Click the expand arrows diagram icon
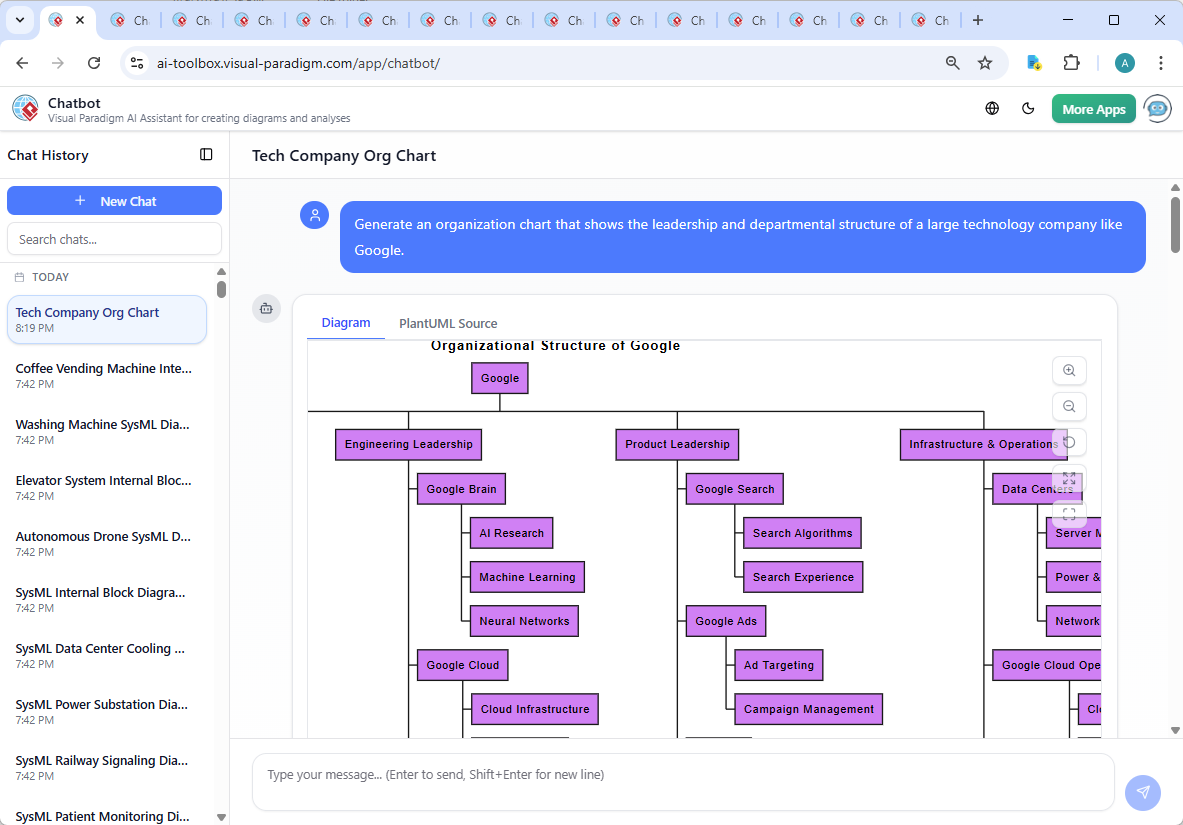Image resolution: width=1183 pixels, height=825 pixels. pyautogui.click(x=1069, y=479)
